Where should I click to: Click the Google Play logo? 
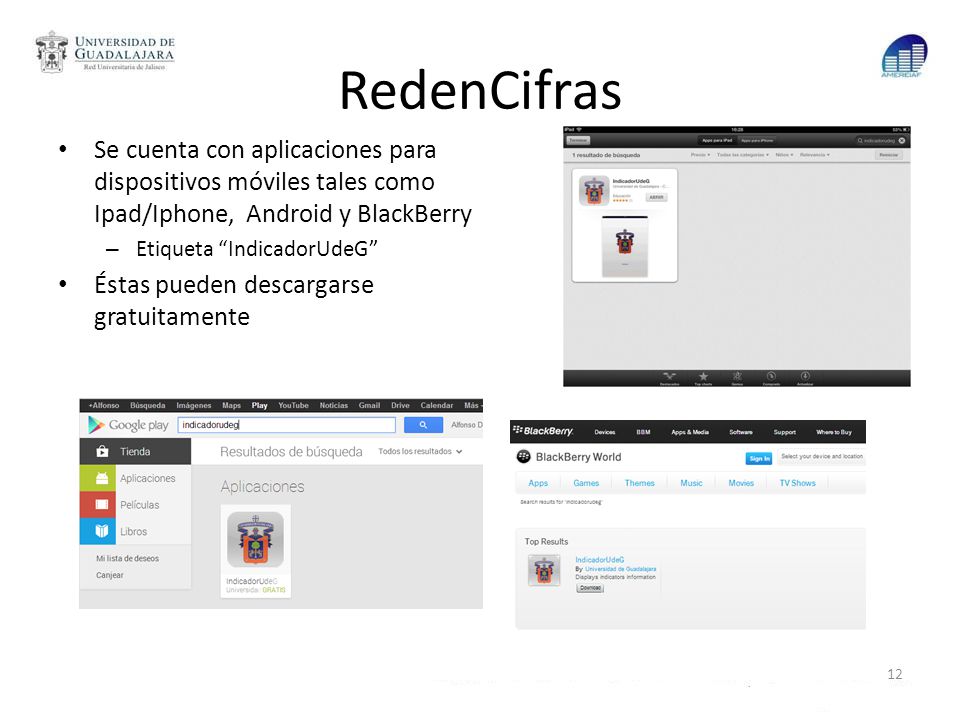coord(128,425)
